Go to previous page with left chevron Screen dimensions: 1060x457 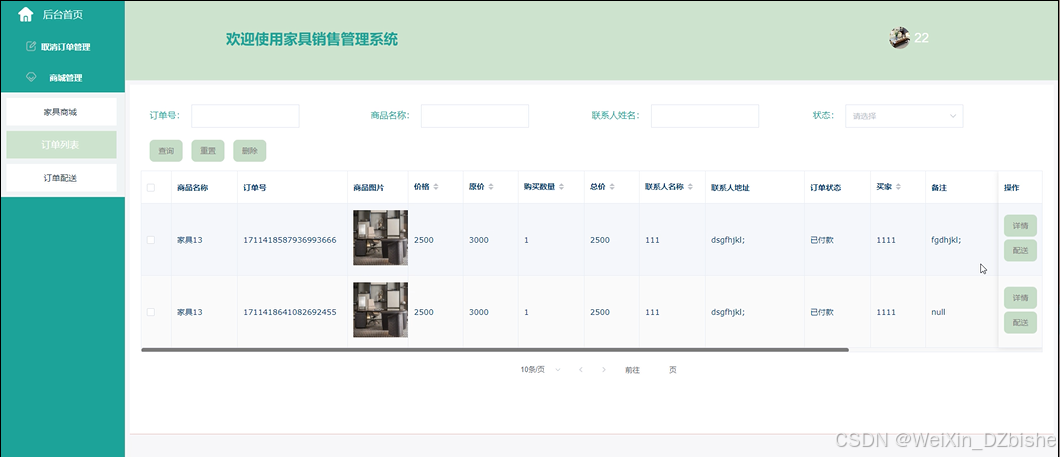tap(580, 370)
